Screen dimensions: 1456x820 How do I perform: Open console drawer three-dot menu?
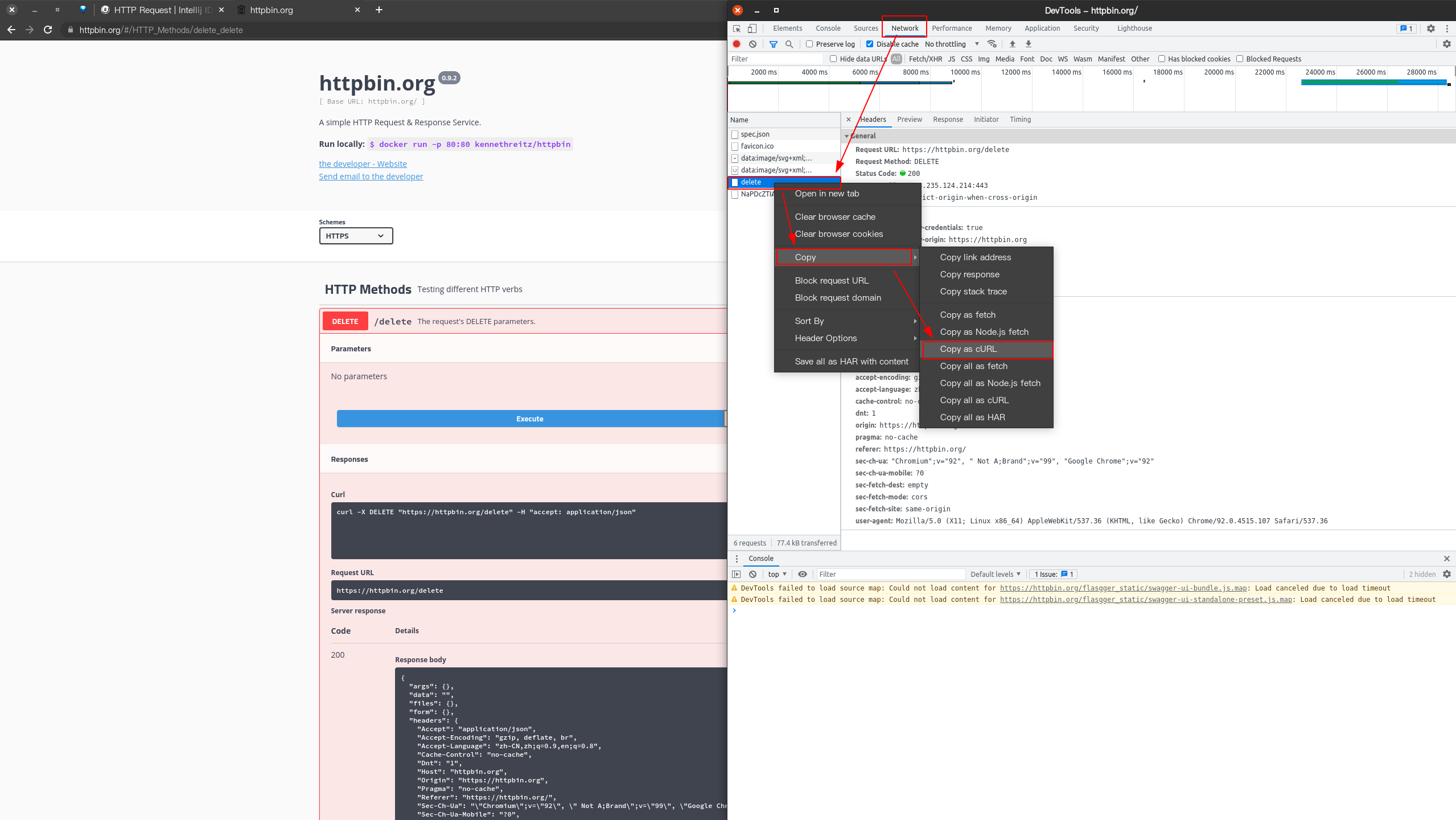coord(737,559)
